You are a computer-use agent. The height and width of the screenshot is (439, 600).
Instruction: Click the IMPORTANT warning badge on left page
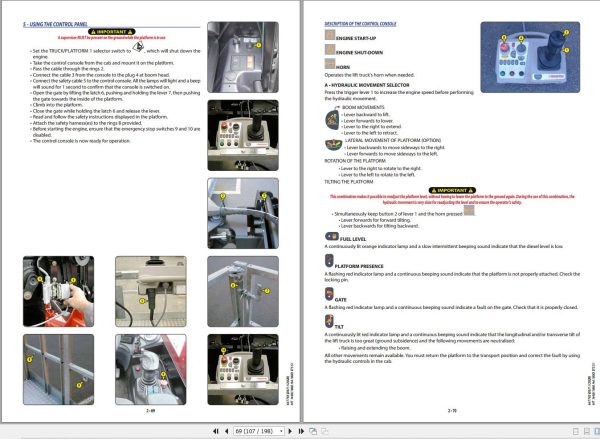(111, 32)
